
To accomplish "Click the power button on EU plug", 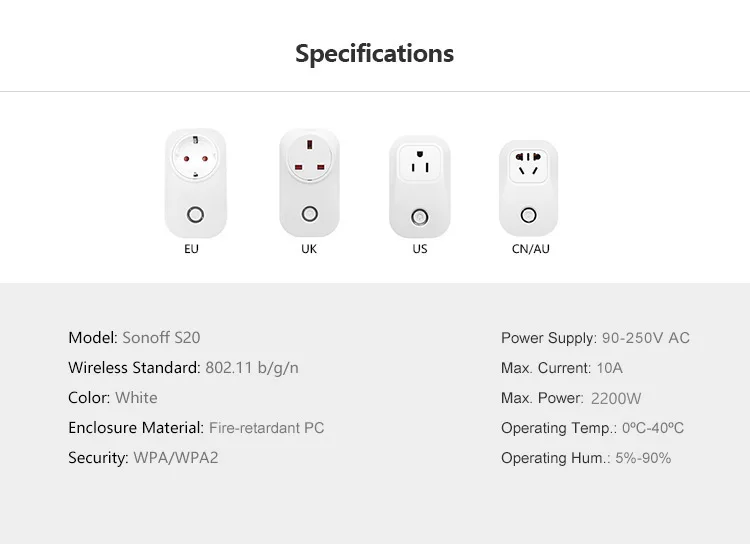I will [x=195, y=214].
